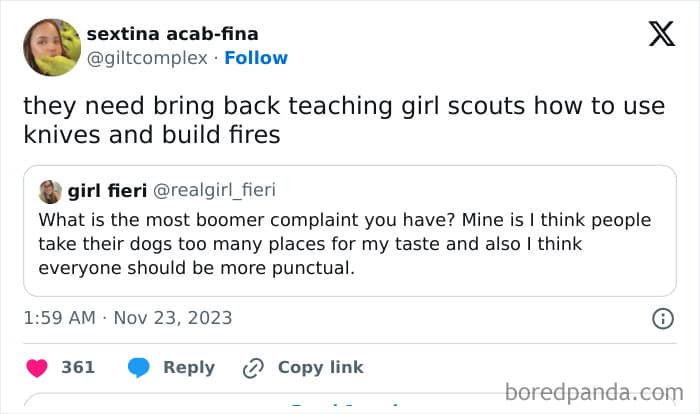Open the tweet info circle icon

click(662, 319)
